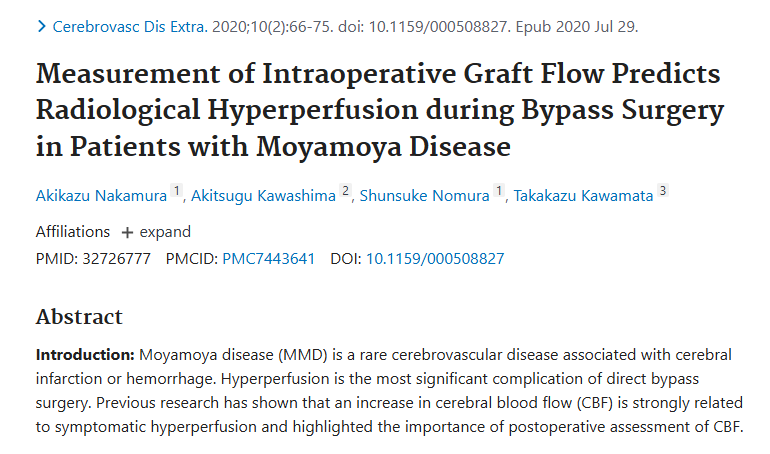
Task: Open author Takakazu Kawamata's link
Action: tap(583, 196)
